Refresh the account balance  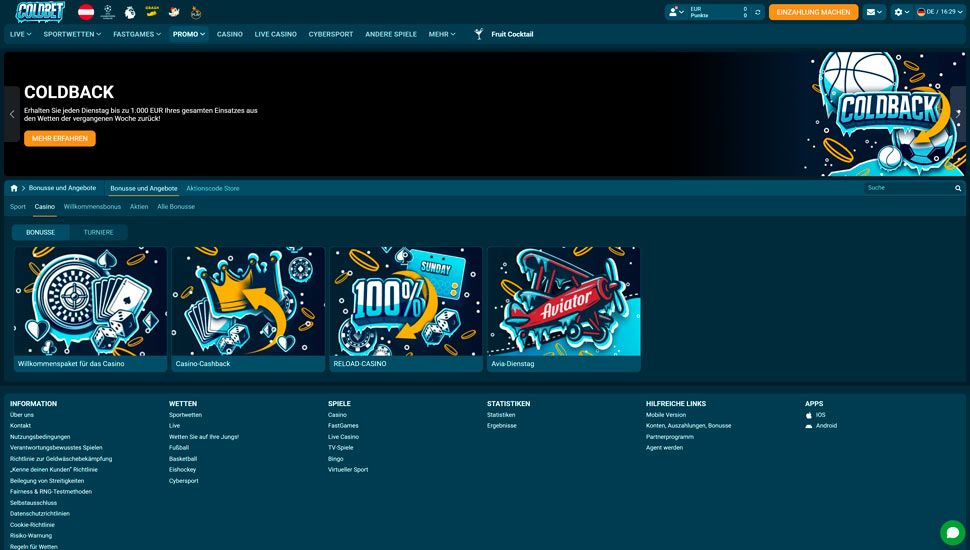758,12
